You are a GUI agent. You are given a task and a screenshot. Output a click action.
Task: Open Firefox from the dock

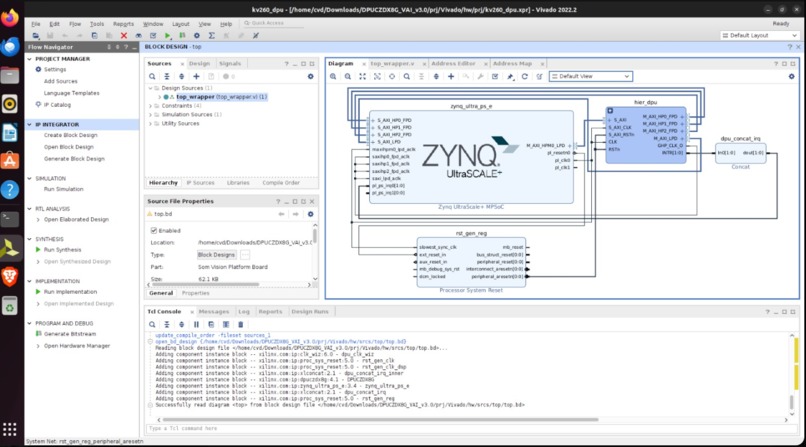point(10,18)
